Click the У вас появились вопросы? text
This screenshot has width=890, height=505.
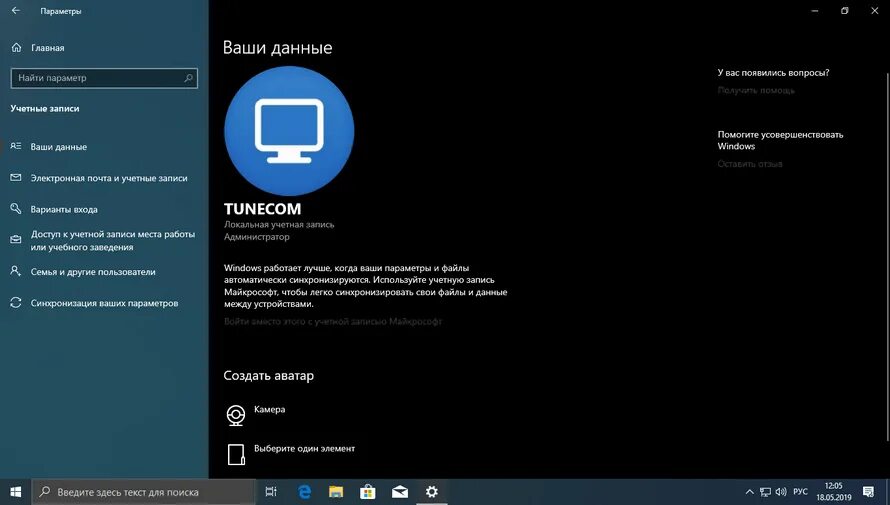[x=773, y=73]
